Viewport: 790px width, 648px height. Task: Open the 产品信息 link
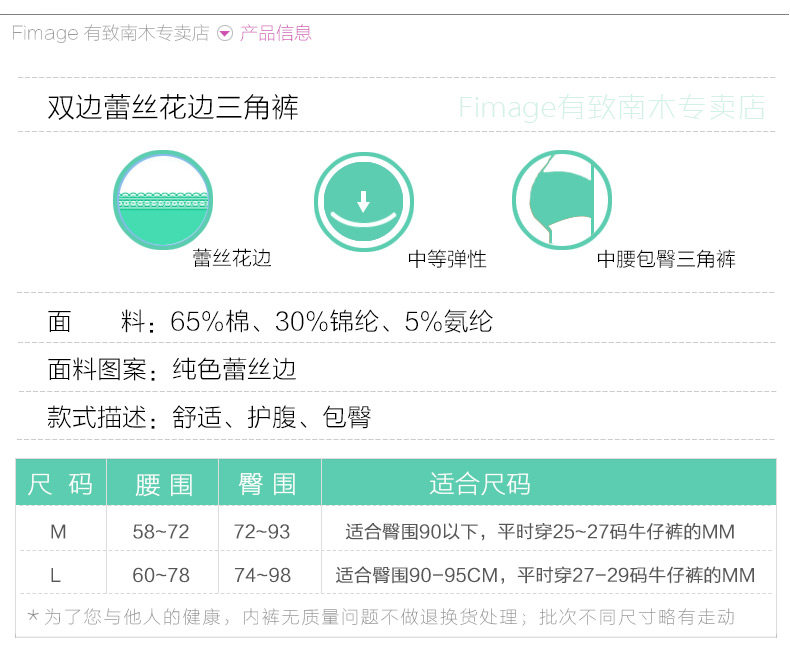(x=276, y=33)
